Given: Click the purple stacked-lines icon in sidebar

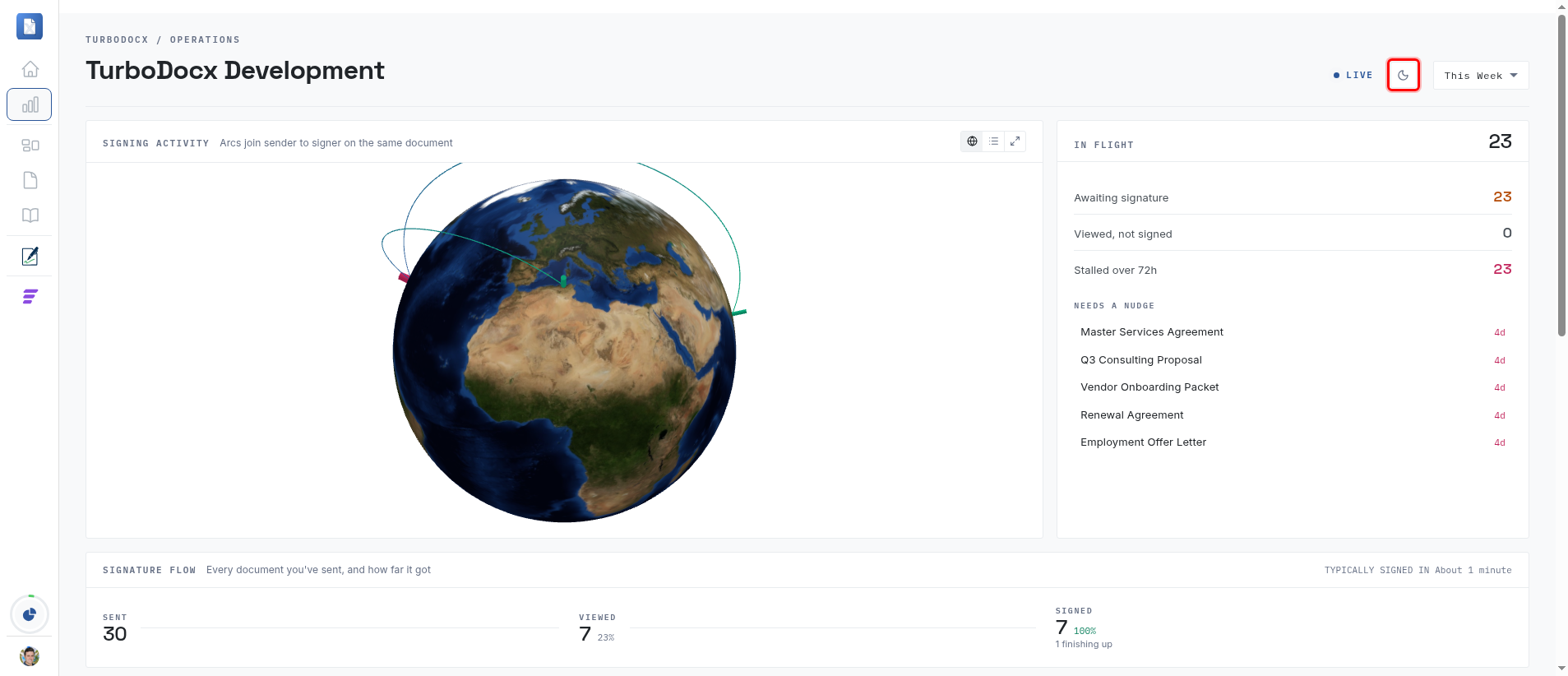Looking at the screenshot, I should click(30, 297).
